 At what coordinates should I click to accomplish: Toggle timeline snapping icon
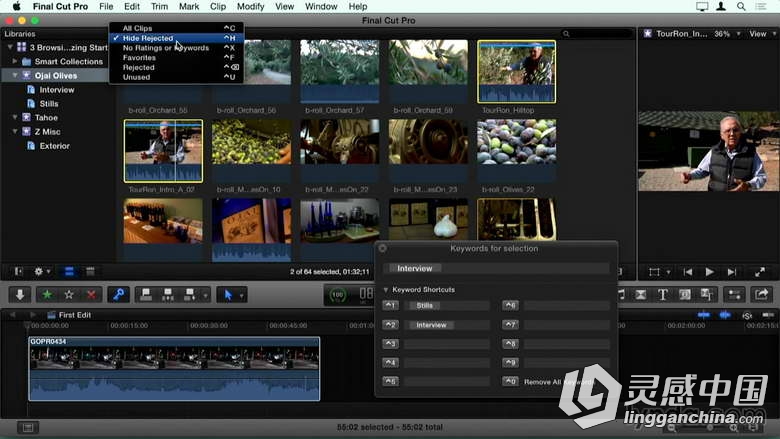(x=768, y=315)
